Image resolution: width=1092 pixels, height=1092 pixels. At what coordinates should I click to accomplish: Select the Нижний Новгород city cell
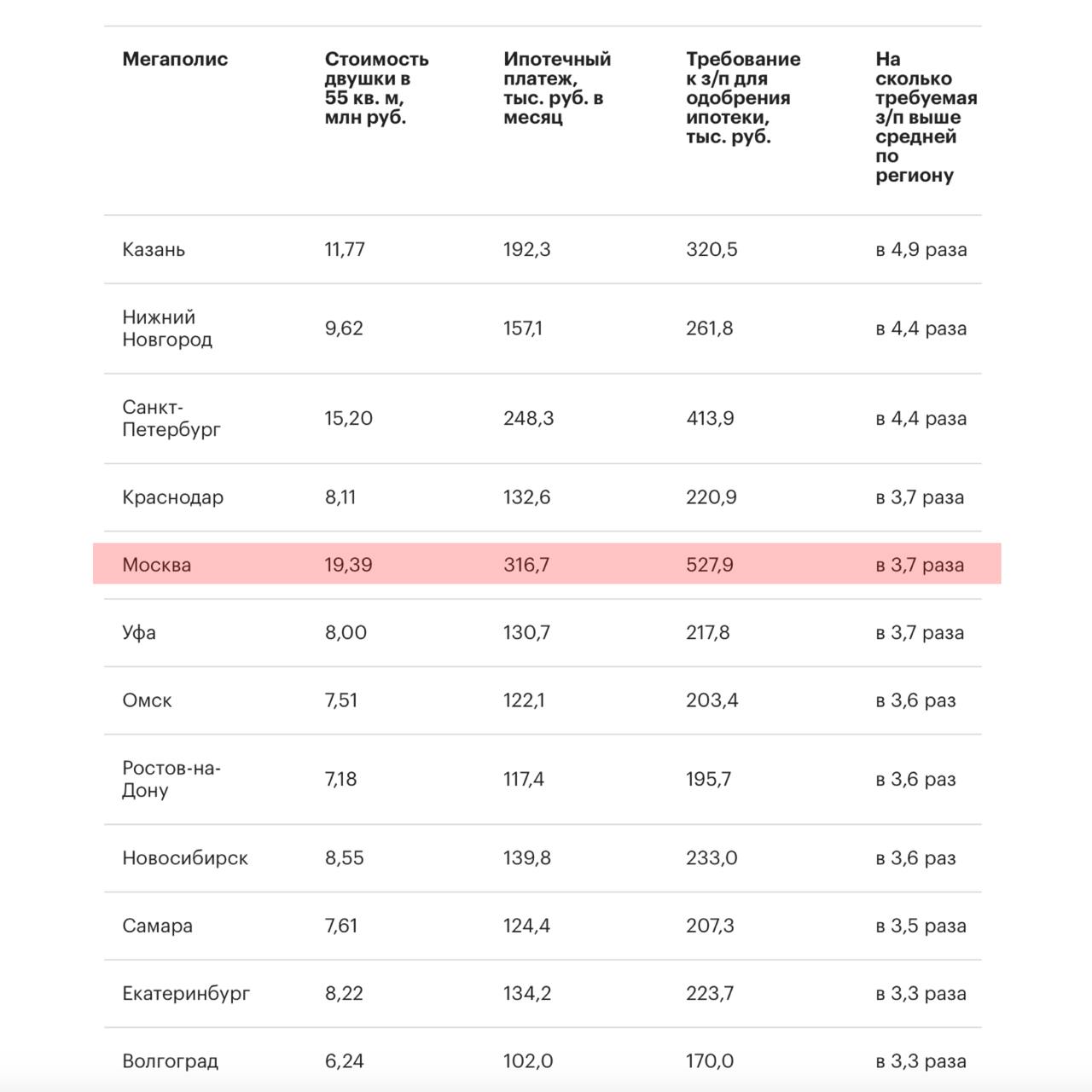(x=167, y=328)
